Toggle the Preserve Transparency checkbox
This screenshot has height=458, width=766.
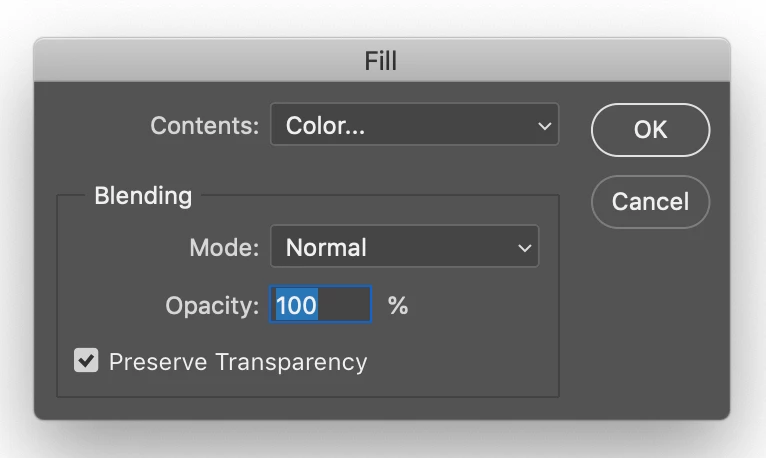click(87, 361)
